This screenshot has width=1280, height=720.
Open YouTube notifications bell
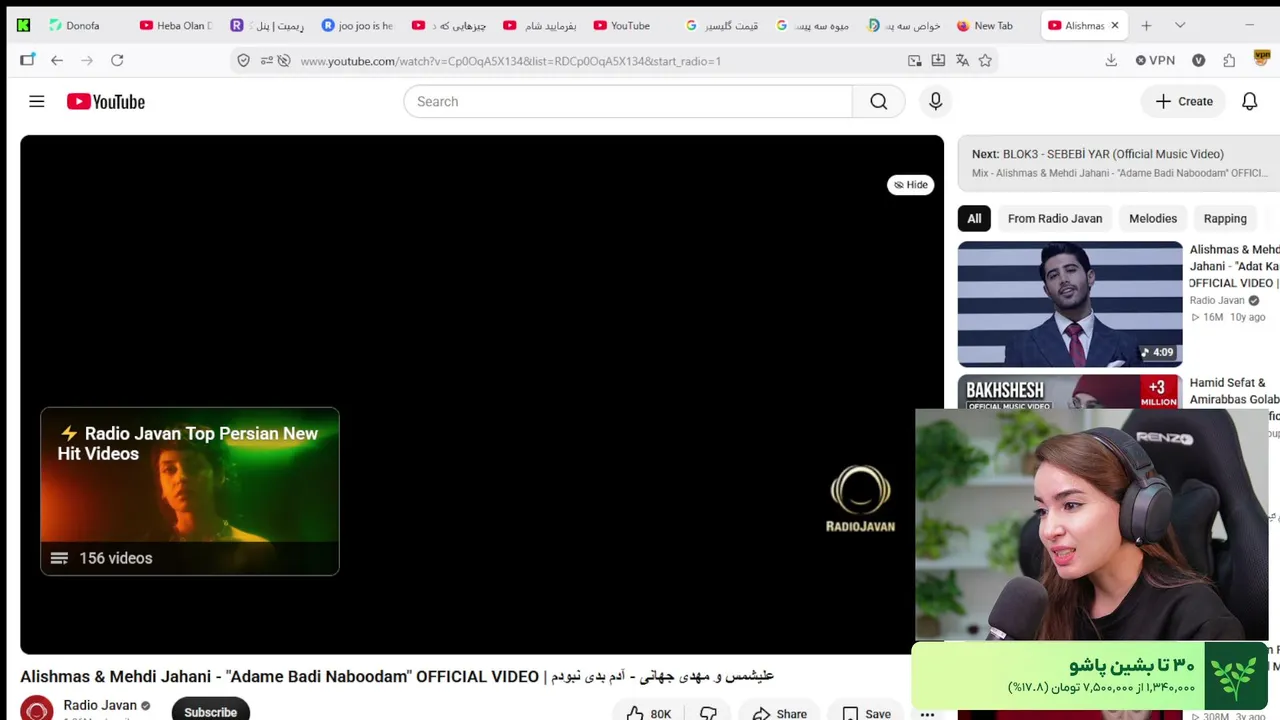point(1249,101)
